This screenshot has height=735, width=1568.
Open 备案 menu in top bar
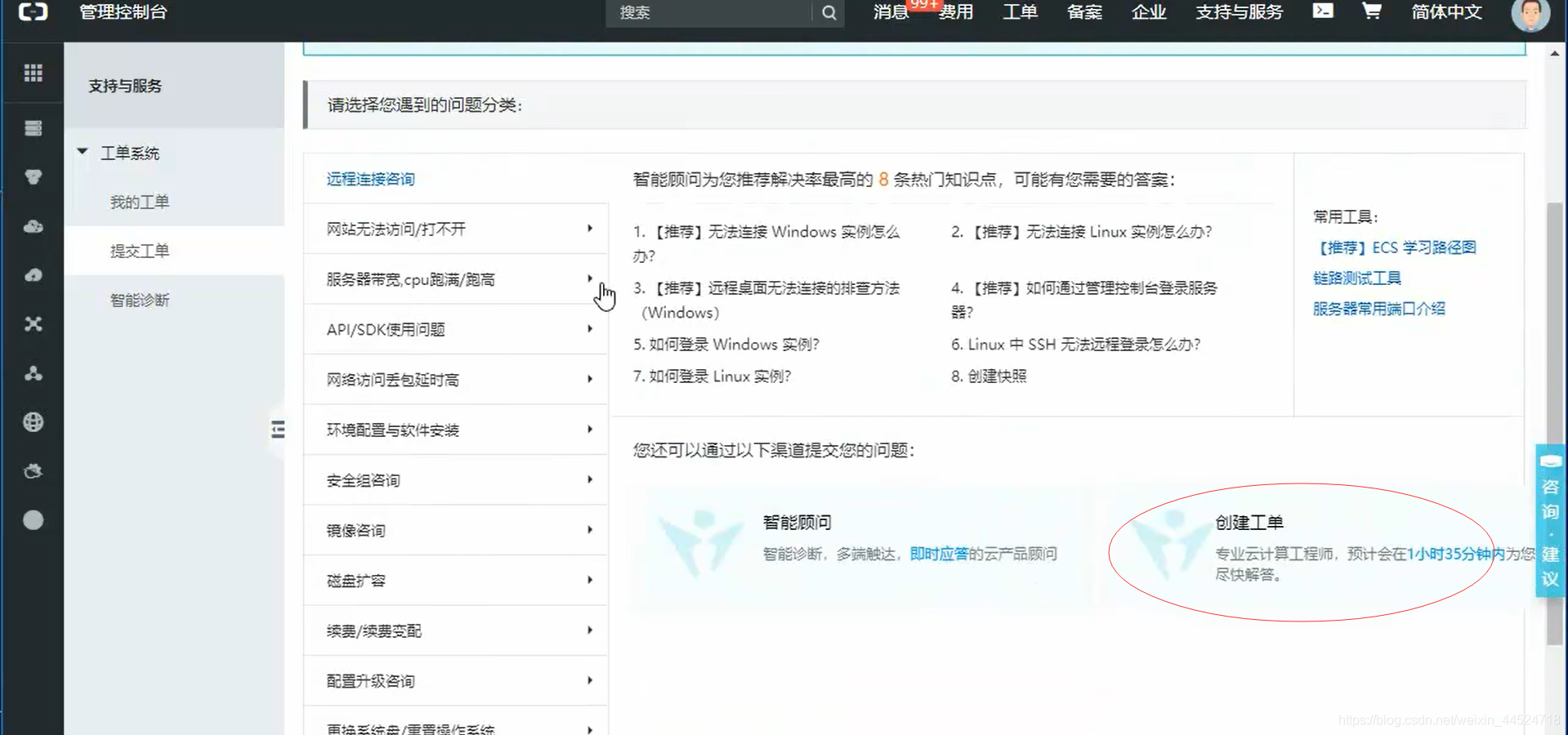click(1084, 12)
